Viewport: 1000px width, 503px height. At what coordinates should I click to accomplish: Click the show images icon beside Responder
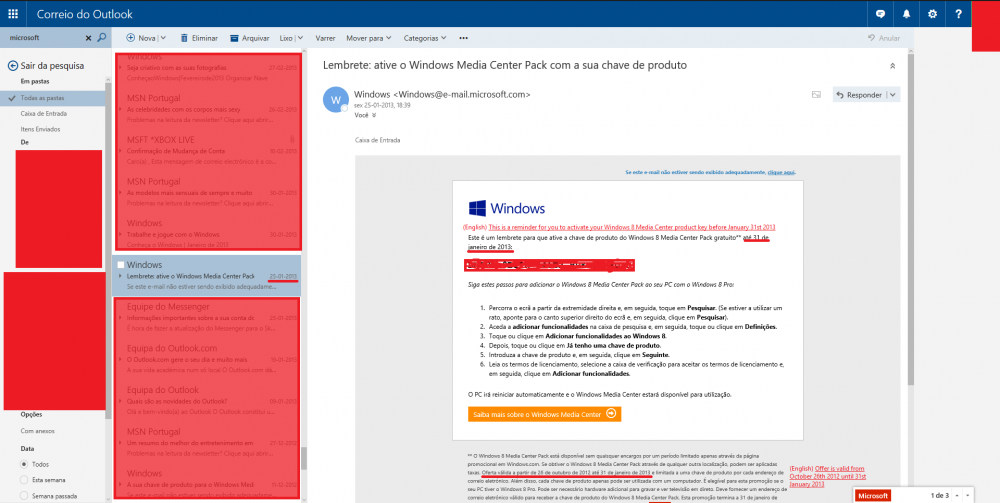point(816,95)
